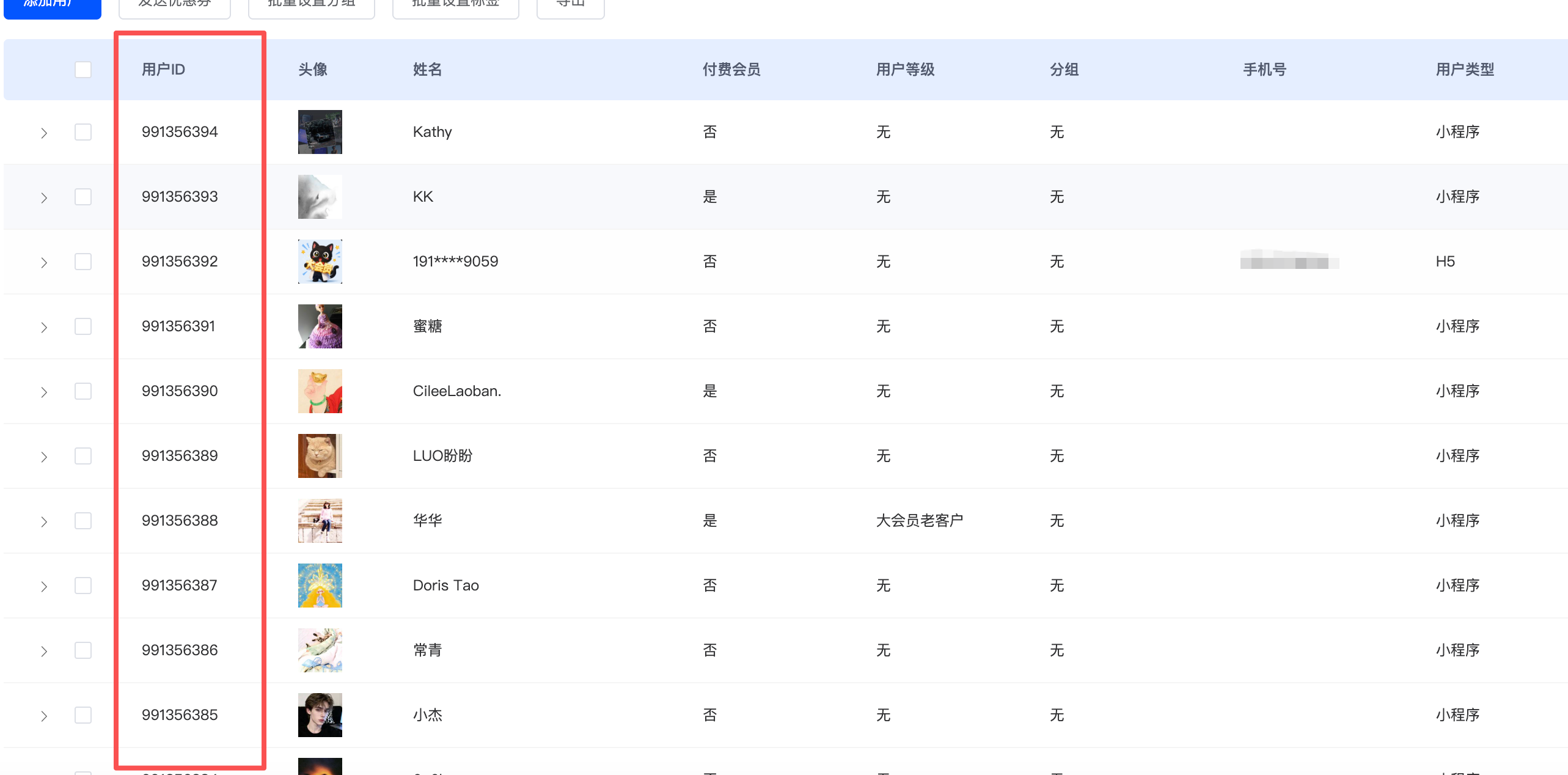The width and height of the screenshot is (1568, 775).
Task: Select the LUO盼盼 row checkbox
Action: [x=83, y=456]
